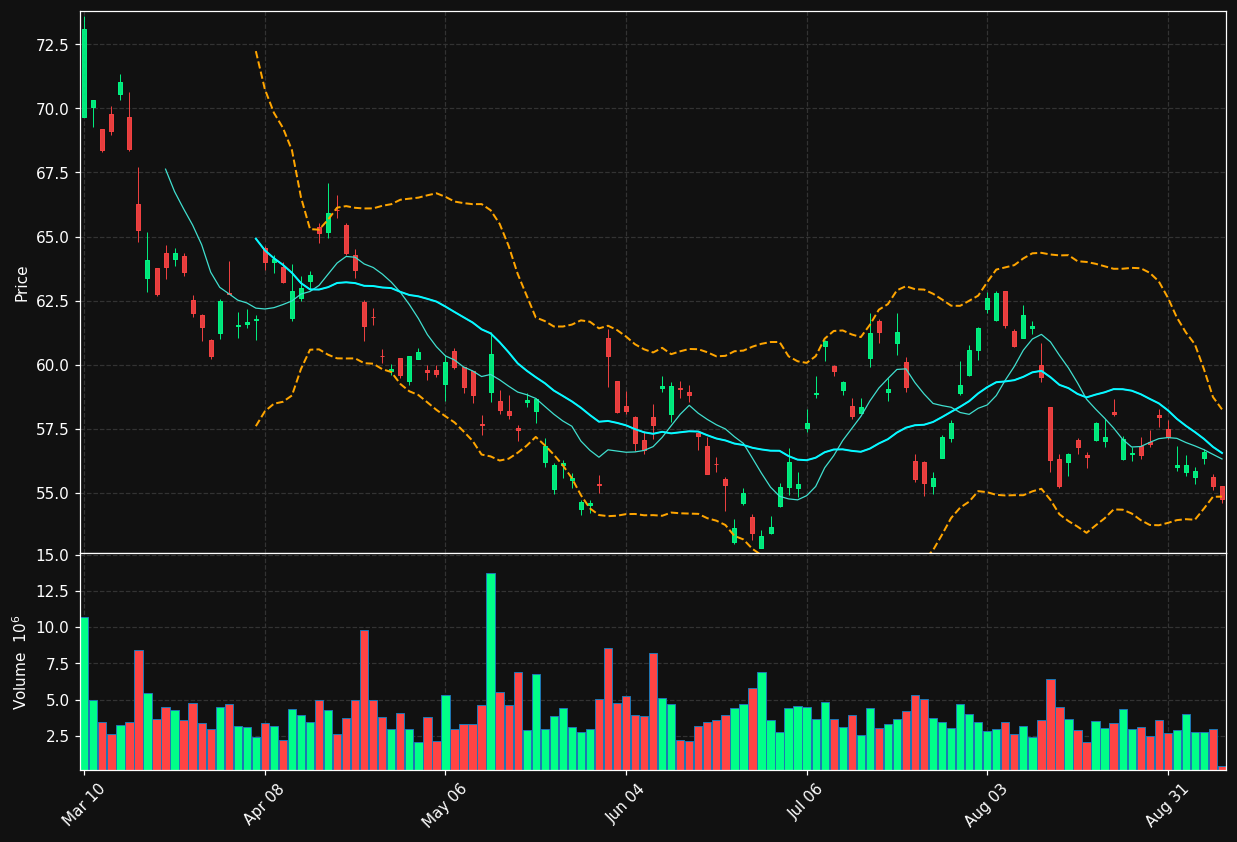Select the 62.5 price tick label
Screen dimensions: 1237x842
(x=52, y=301)
